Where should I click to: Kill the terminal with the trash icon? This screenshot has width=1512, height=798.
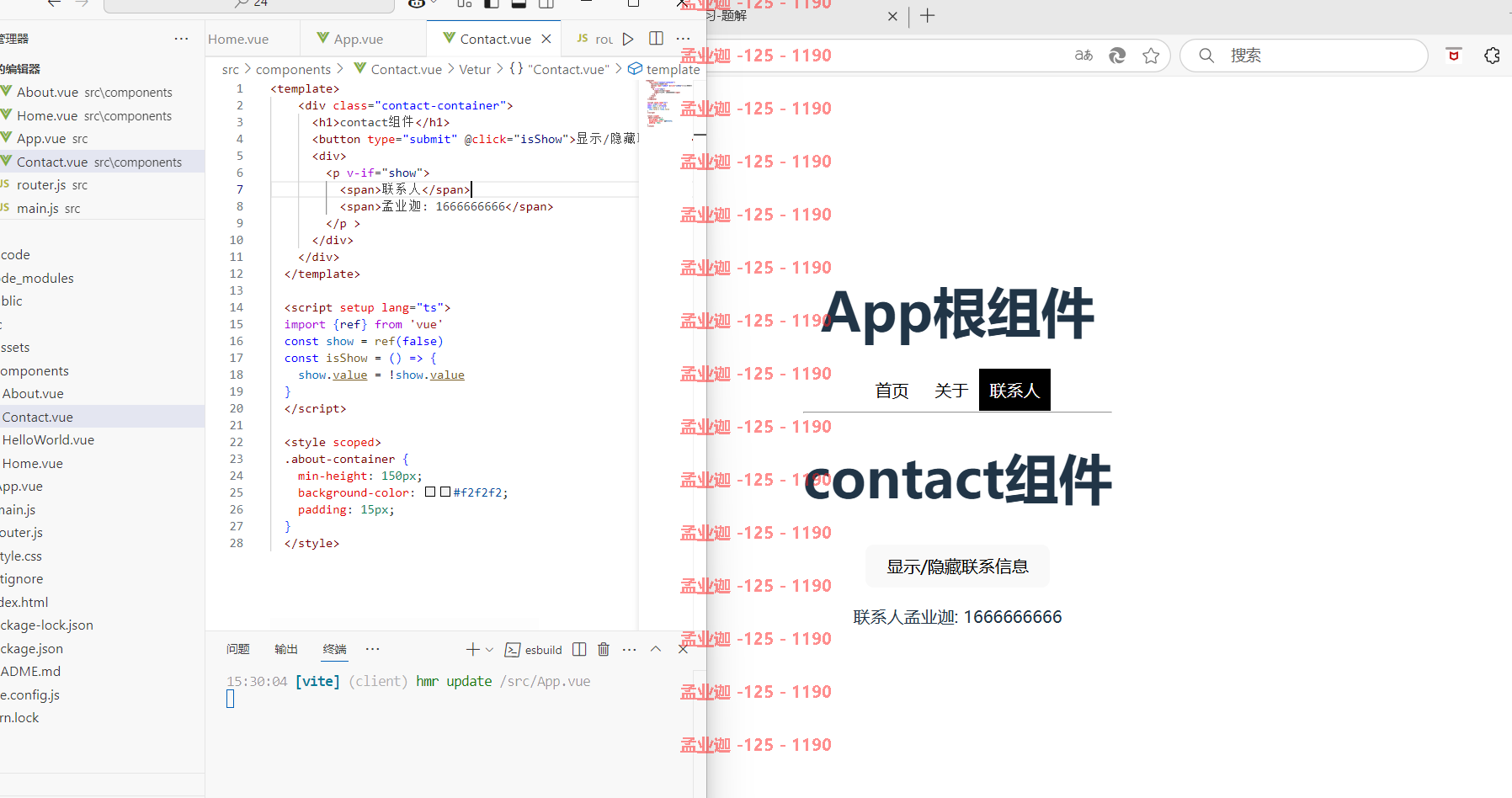pos(604,649)
